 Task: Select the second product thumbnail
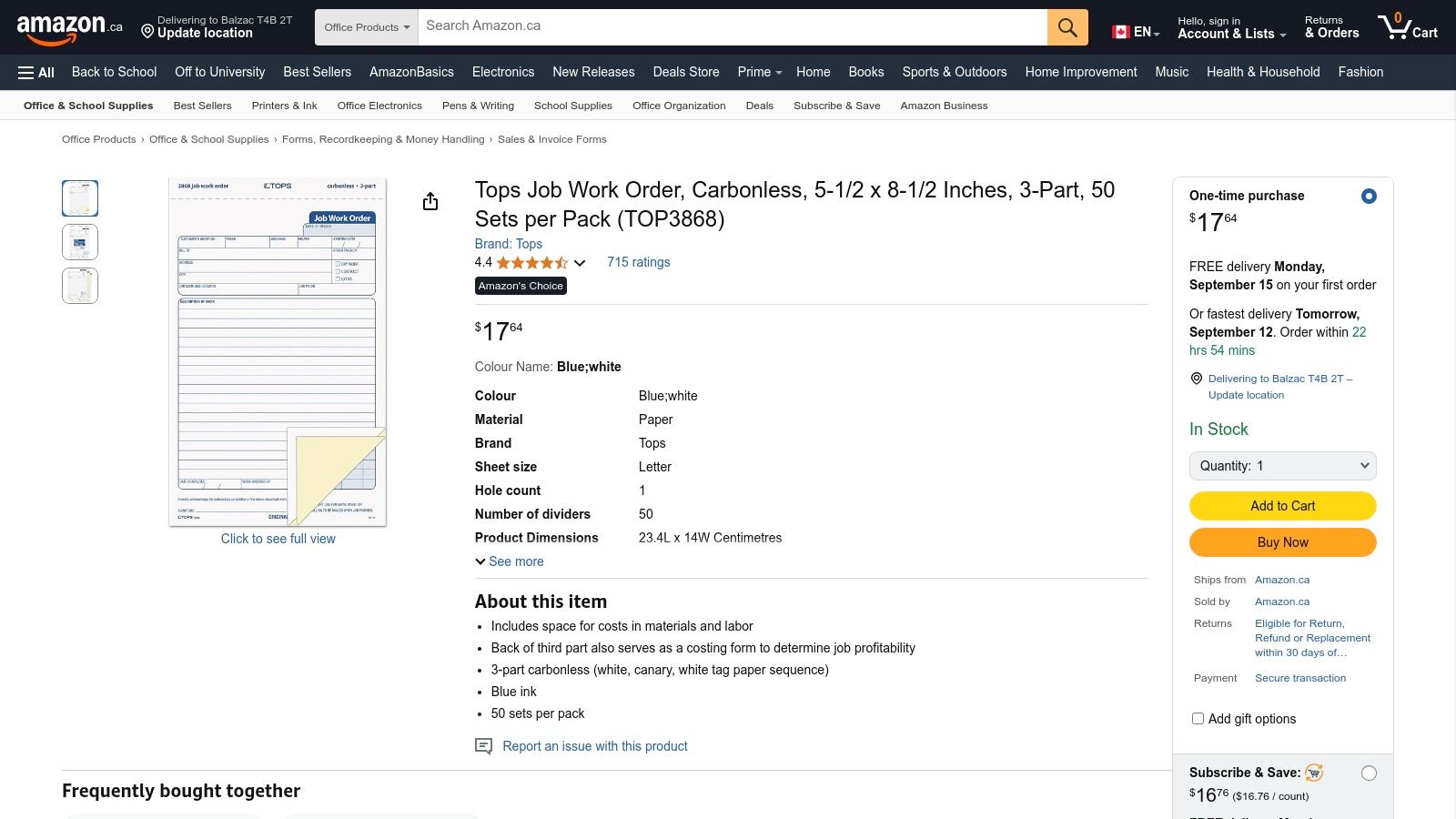click(x=80, y=242)
